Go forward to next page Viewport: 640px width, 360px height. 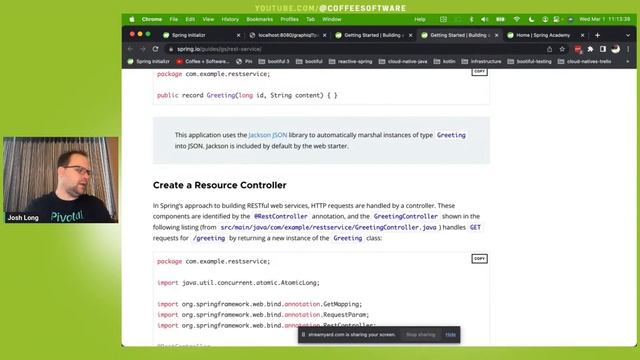pyautogui.click(x=143, y=49)
